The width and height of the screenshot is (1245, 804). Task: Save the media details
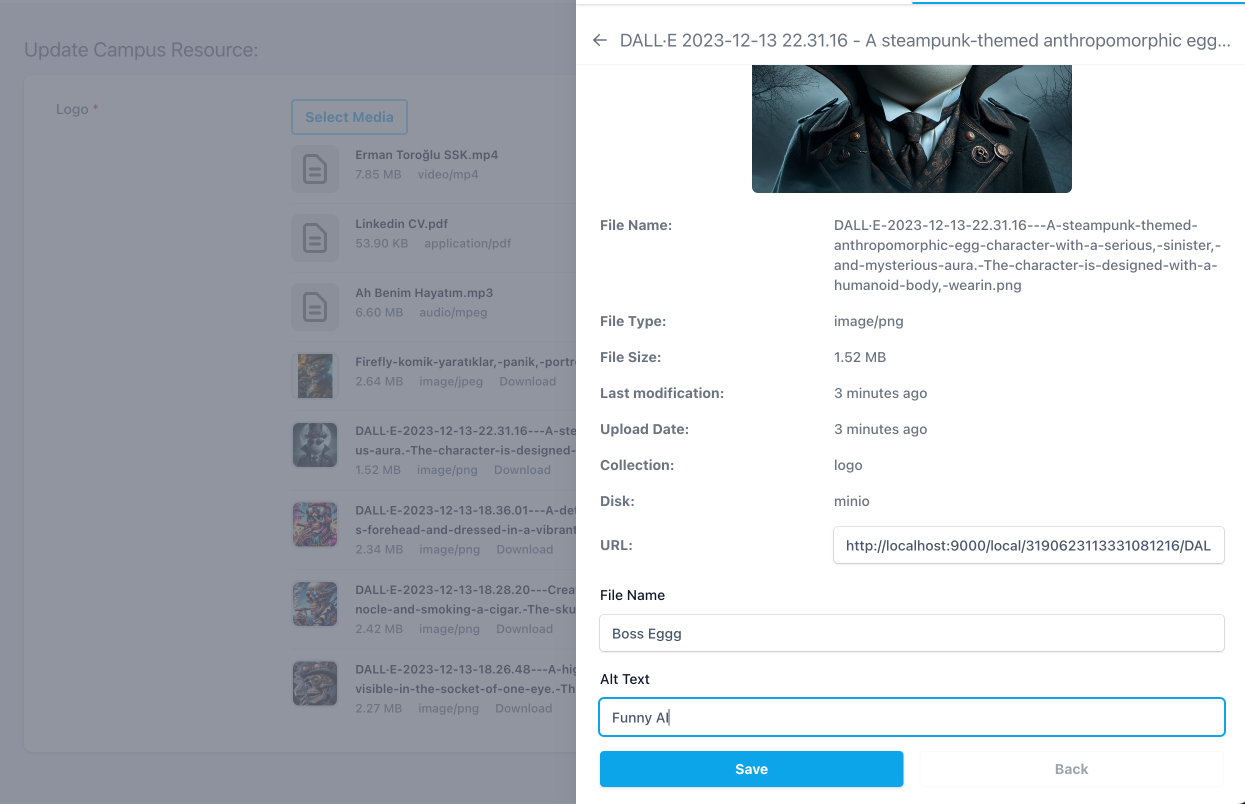click(751, 769)
